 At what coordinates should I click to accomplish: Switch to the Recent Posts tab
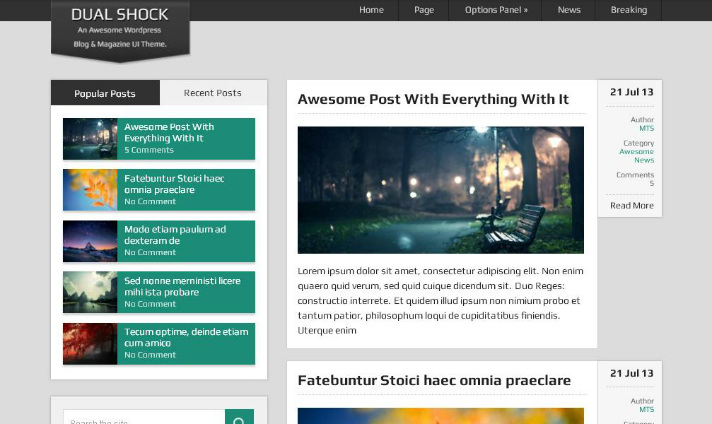[x=213, y=93]
